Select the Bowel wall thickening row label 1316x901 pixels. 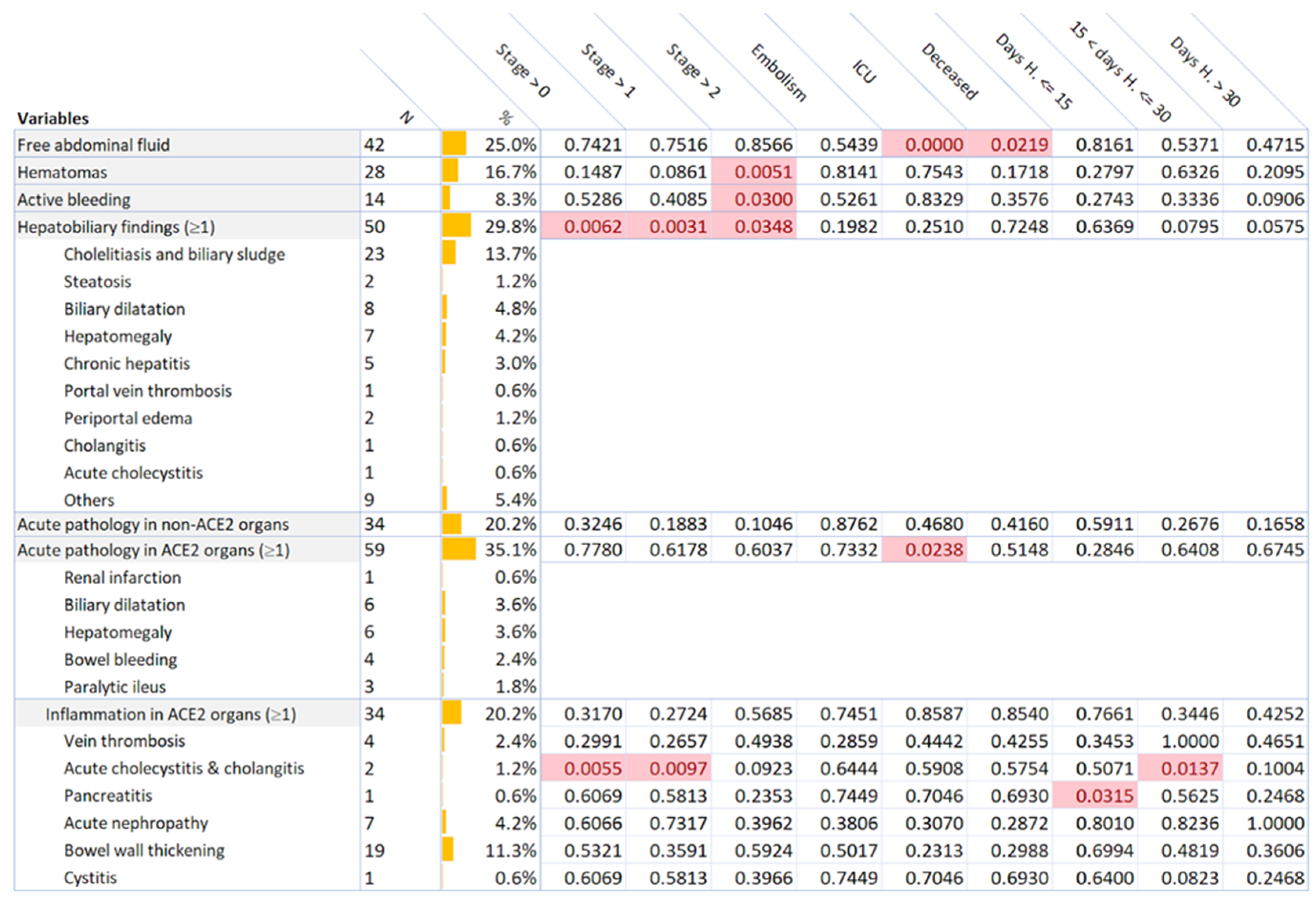144,850
